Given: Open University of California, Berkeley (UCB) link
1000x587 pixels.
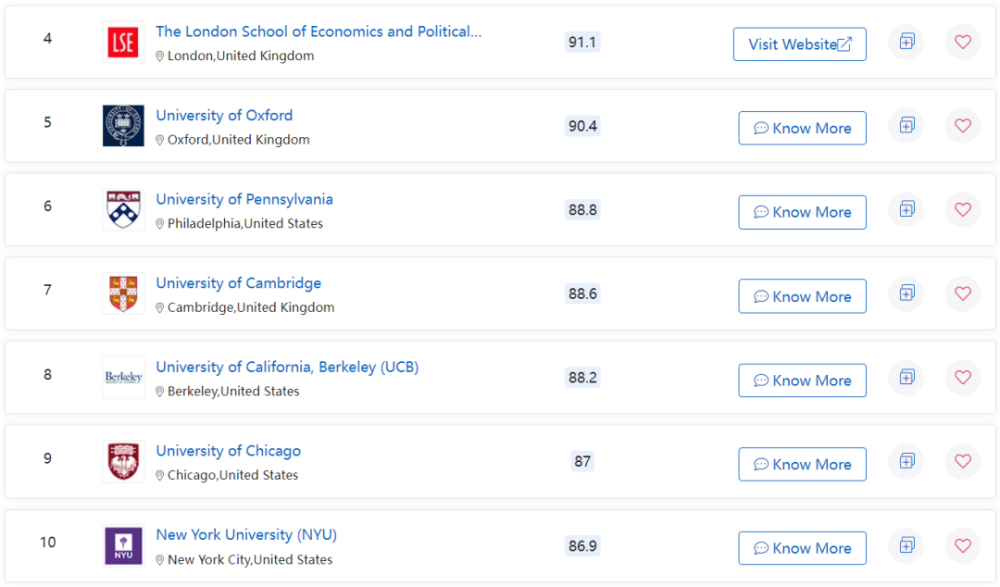Looking at the screenshot, I should 287,367.
